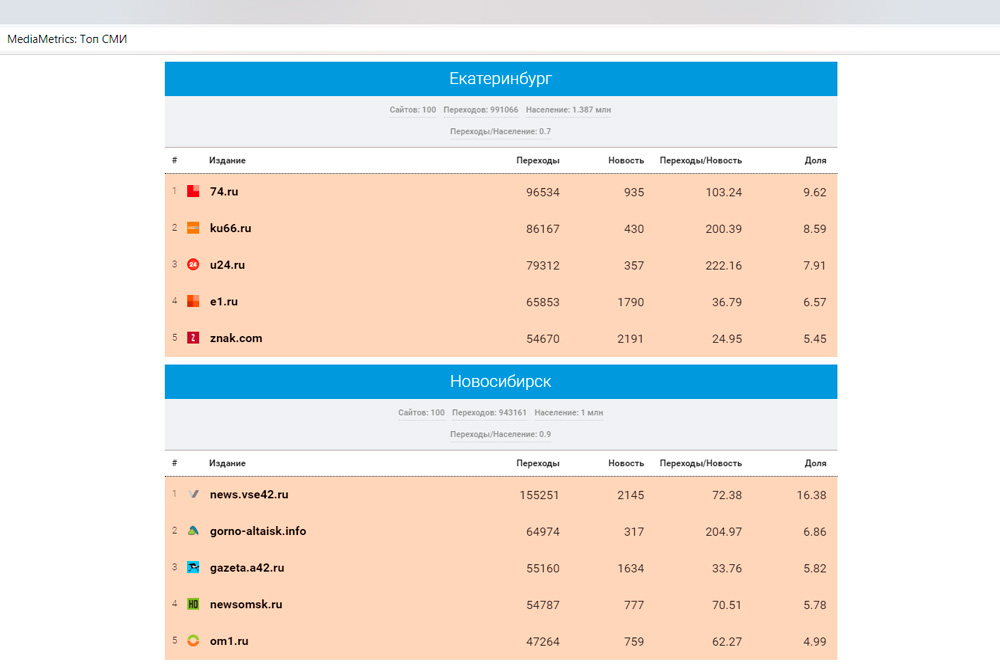Viewport: 1000px width, 667px height.
Task: Open the gorno-altaisk.info link
Action: pos(258,531)
